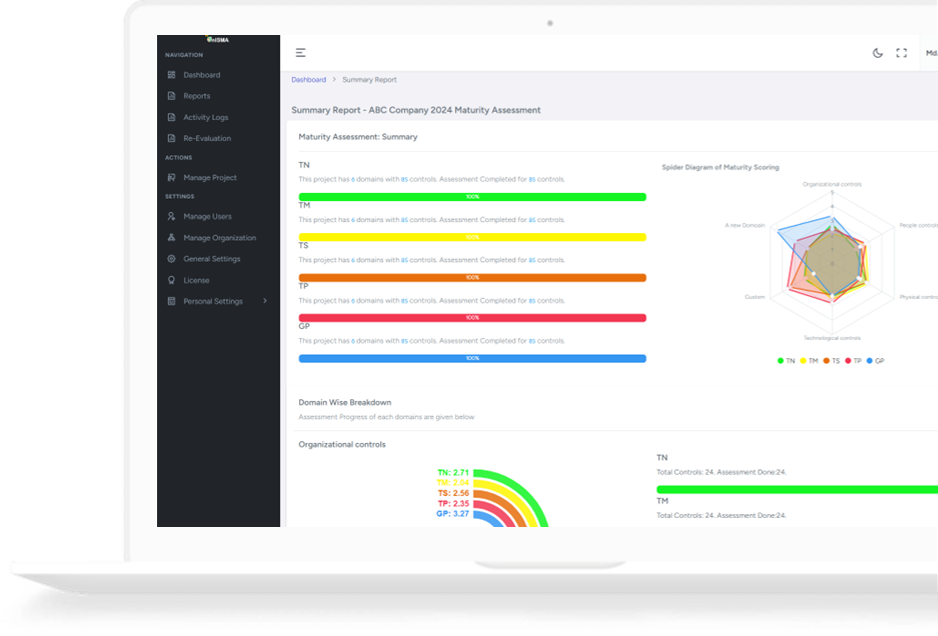Click 'Maturity Assessment: Summary' heading
This screenshot has height=636, width=938.
358,137
